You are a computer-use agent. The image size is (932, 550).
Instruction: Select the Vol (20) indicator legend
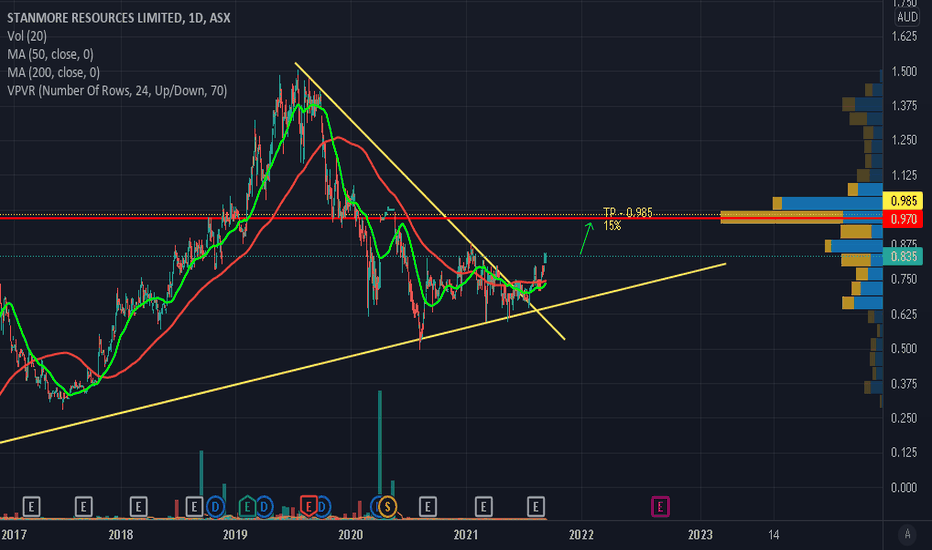click(27, 36)
